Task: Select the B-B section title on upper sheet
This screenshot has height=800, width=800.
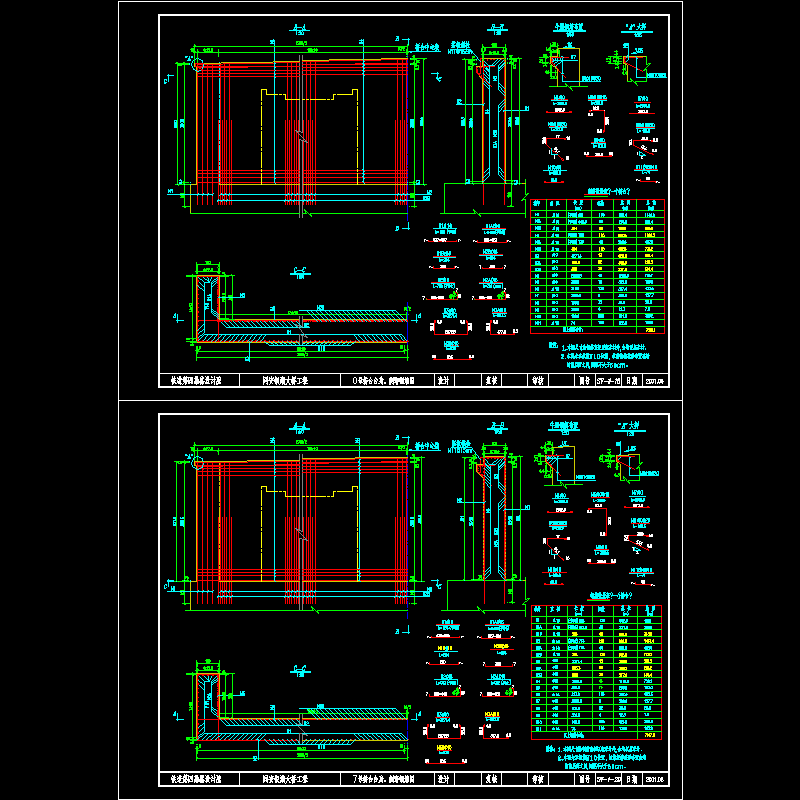Action: tap(497, 30)
